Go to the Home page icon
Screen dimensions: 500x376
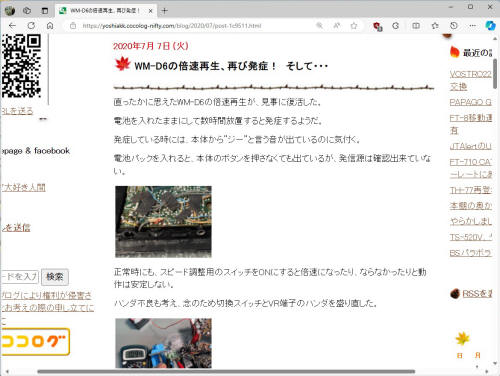pos(50,26)
